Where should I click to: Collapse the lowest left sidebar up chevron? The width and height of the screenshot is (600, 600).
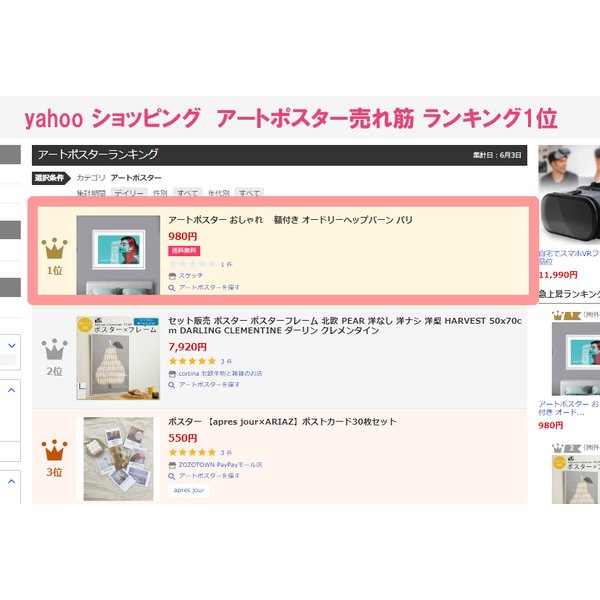pyautogui.click(x=12, y=481)
